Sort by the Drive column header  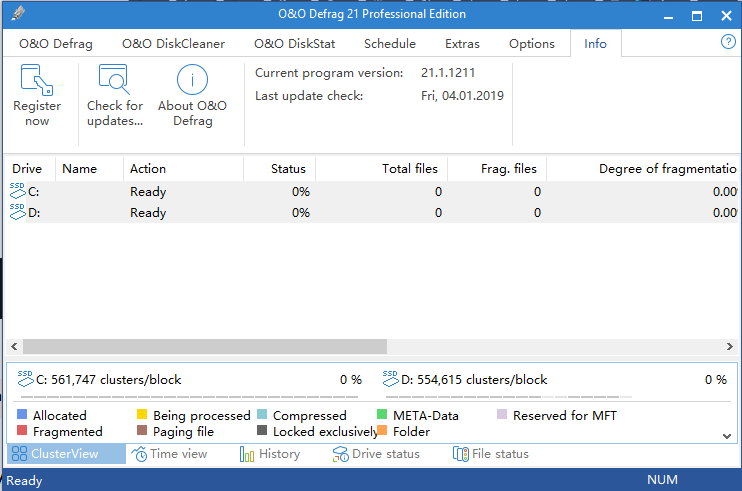(27, 169)
